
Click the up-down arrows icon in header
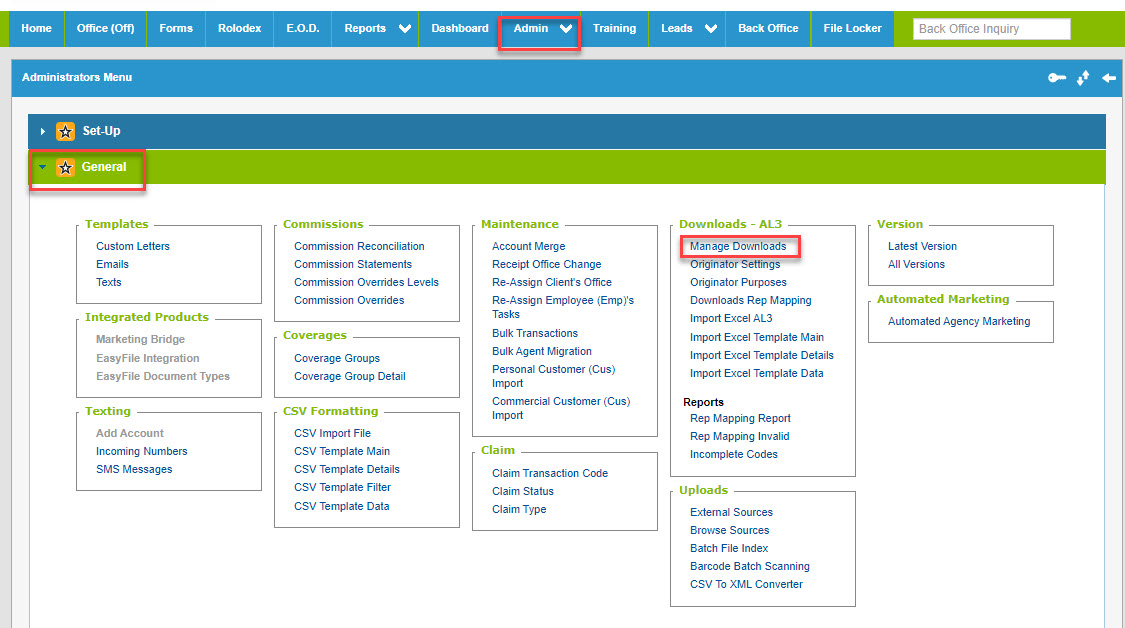1083,78
